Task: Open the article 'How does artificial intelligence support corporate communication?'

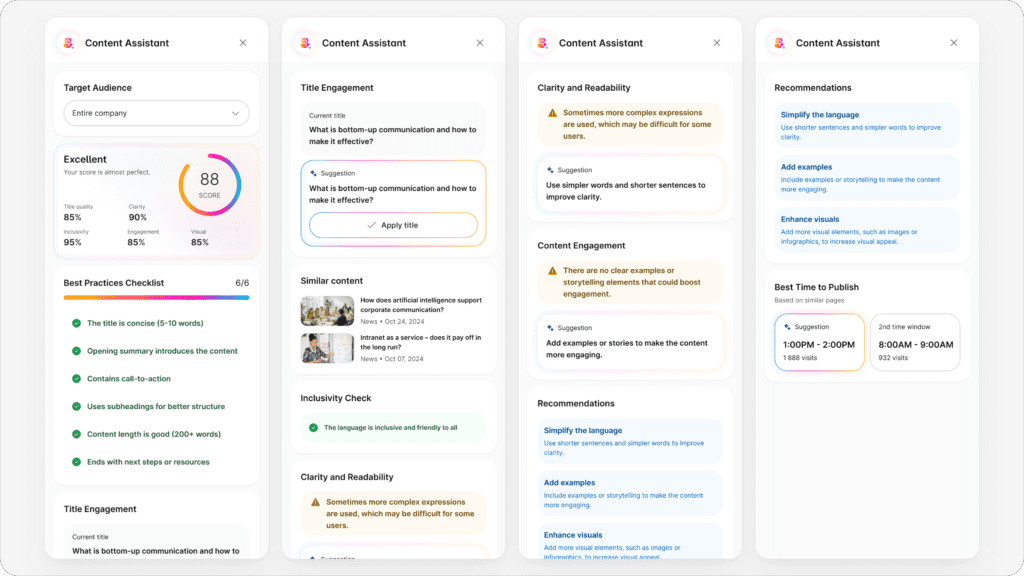Action: [420, 305]
